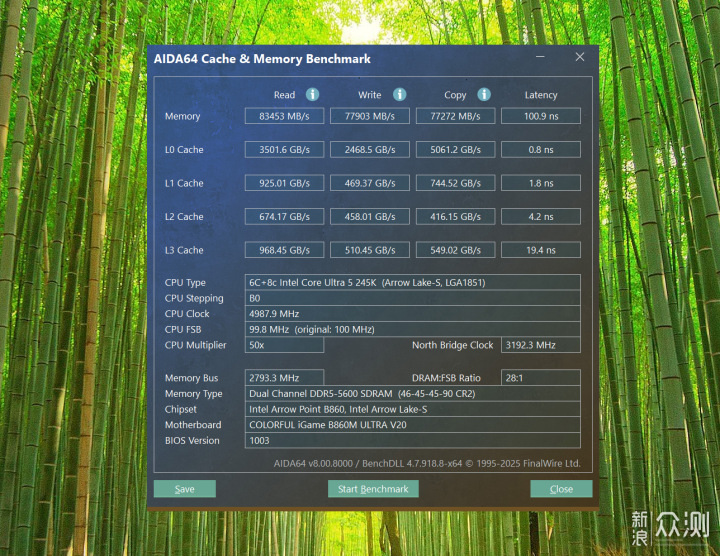Image resolution: width=720 pixels, height=556 pixels.
Task: Select L0 Cache latency 0.8 ns
Action: [540, 150]
